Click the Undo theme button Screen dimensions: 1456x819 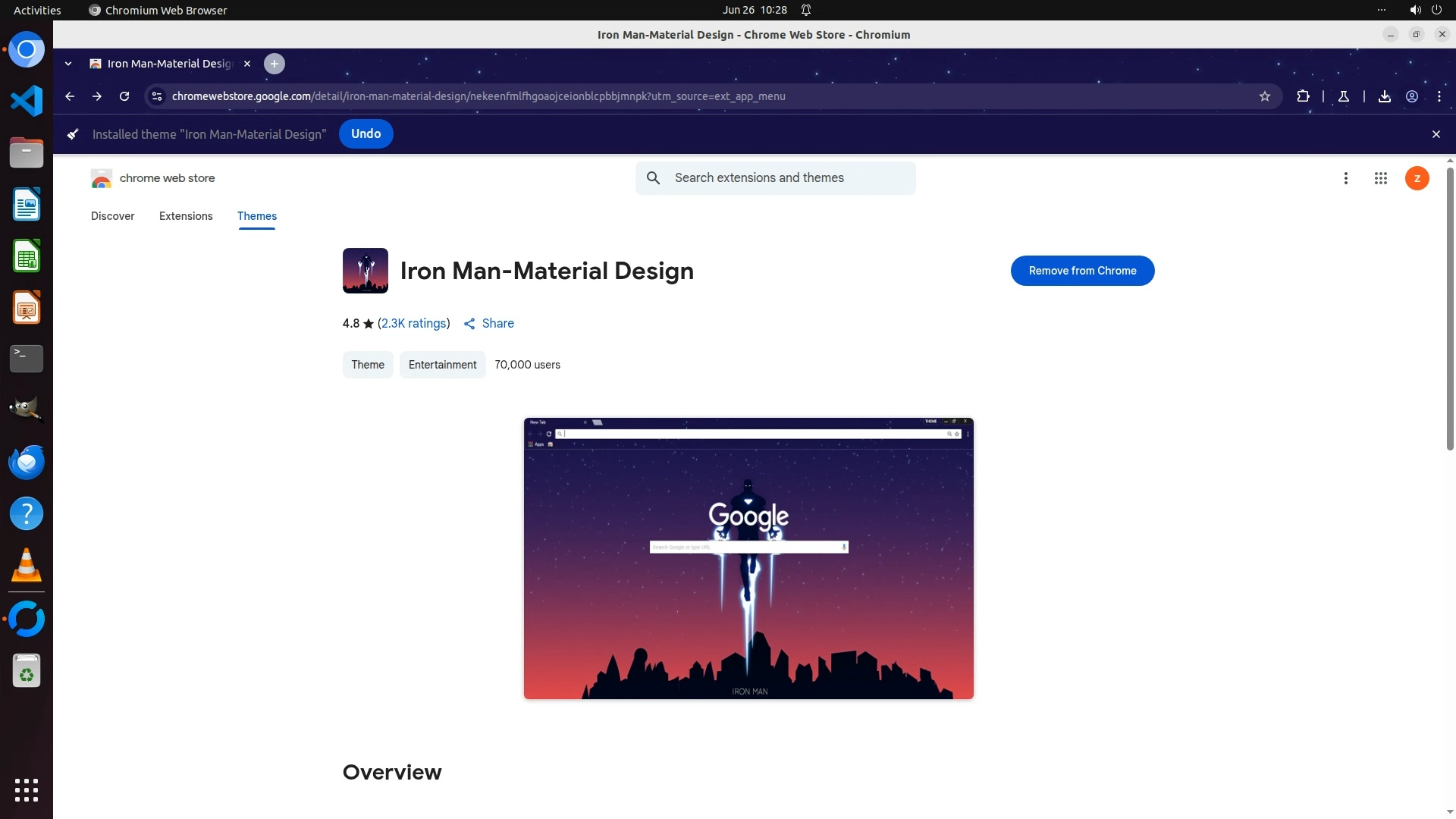[366, 134]
